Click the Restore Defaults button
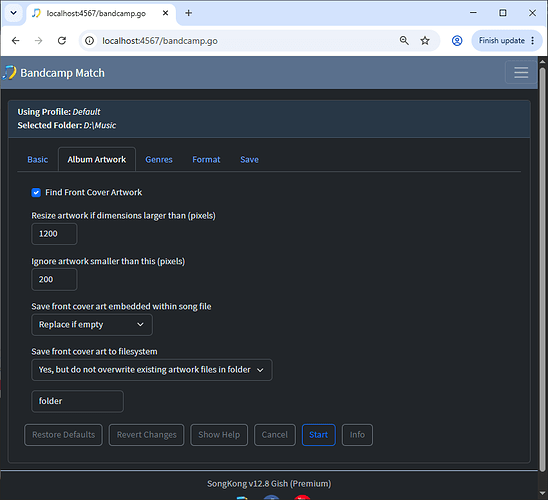Image resolution: width=548 pixels, height=500 pixels. pos(63,435)
